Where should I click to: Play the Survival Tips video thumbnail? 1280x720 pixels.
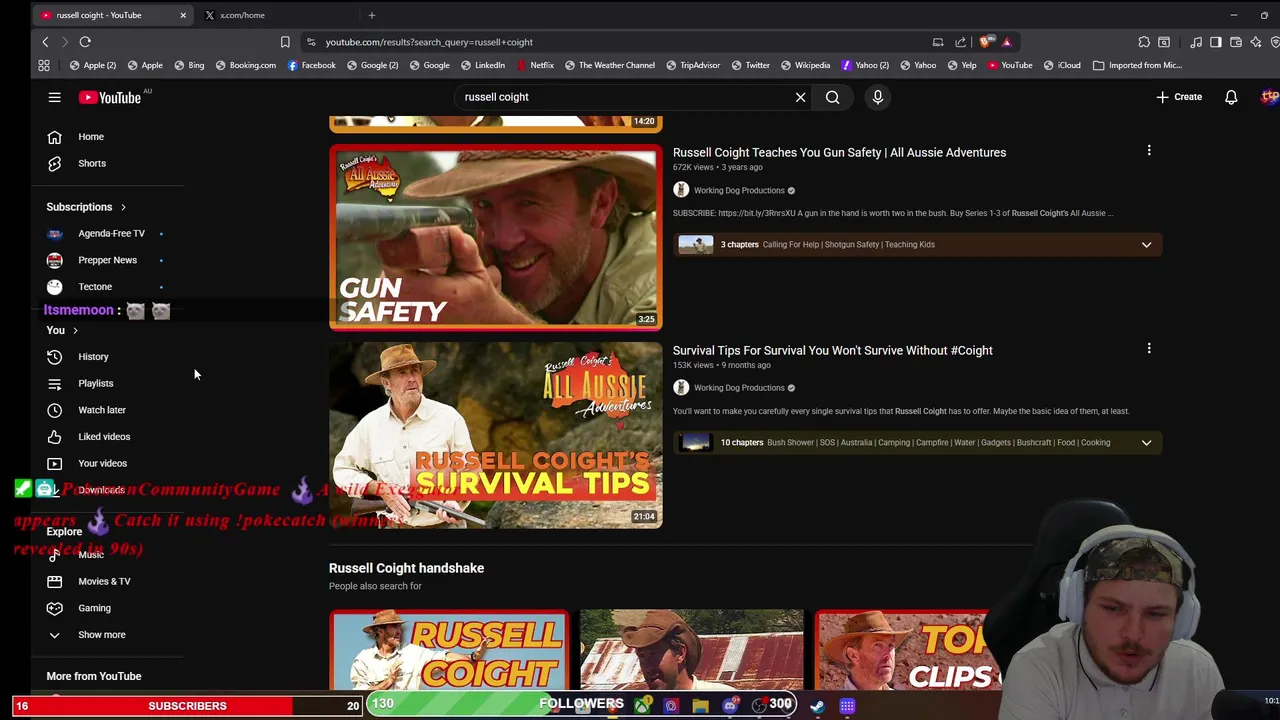[495, 435]
